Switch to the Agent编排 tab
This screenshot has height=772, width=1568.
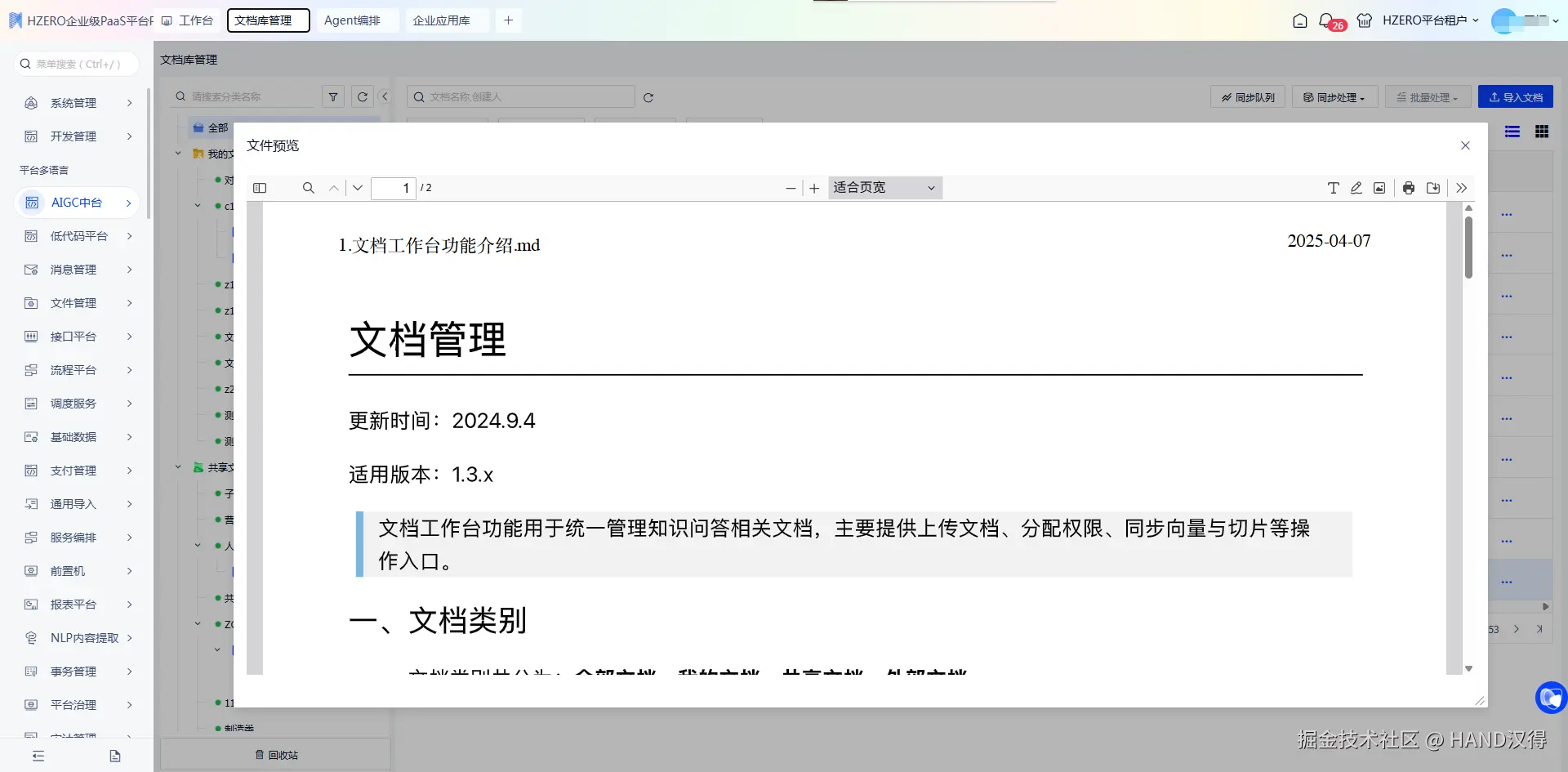click(358, 20)
